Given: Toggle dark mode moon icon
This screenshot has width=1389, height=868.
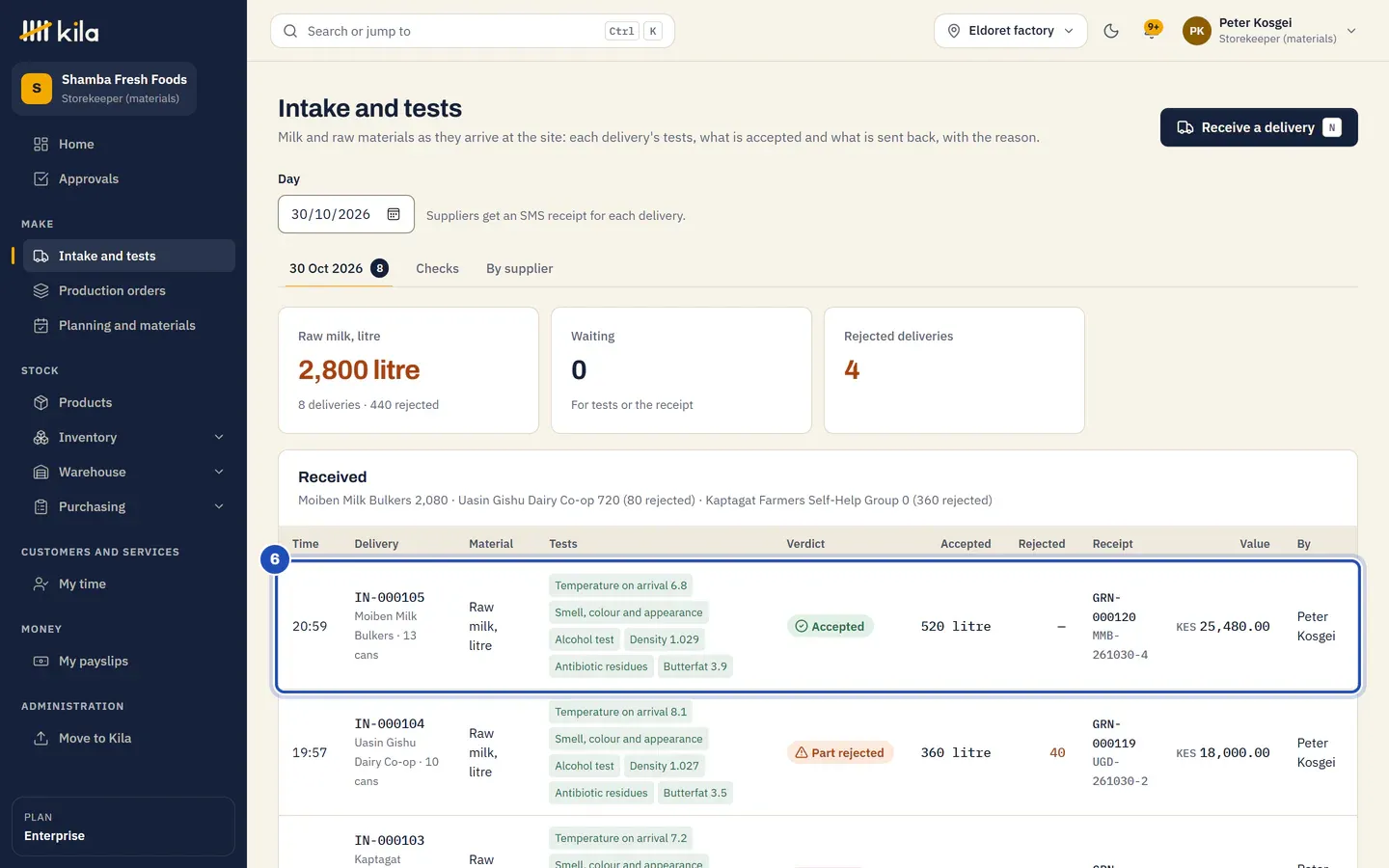Looking at the screenshot, I should coord(1111,31).
